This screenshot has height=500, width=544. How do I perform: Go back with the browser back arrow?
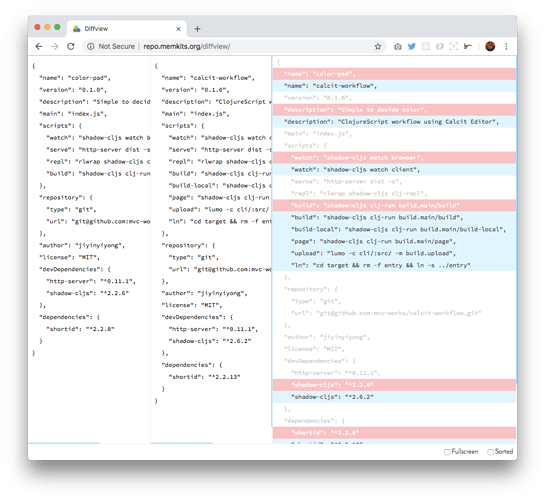tap(39, 46)
